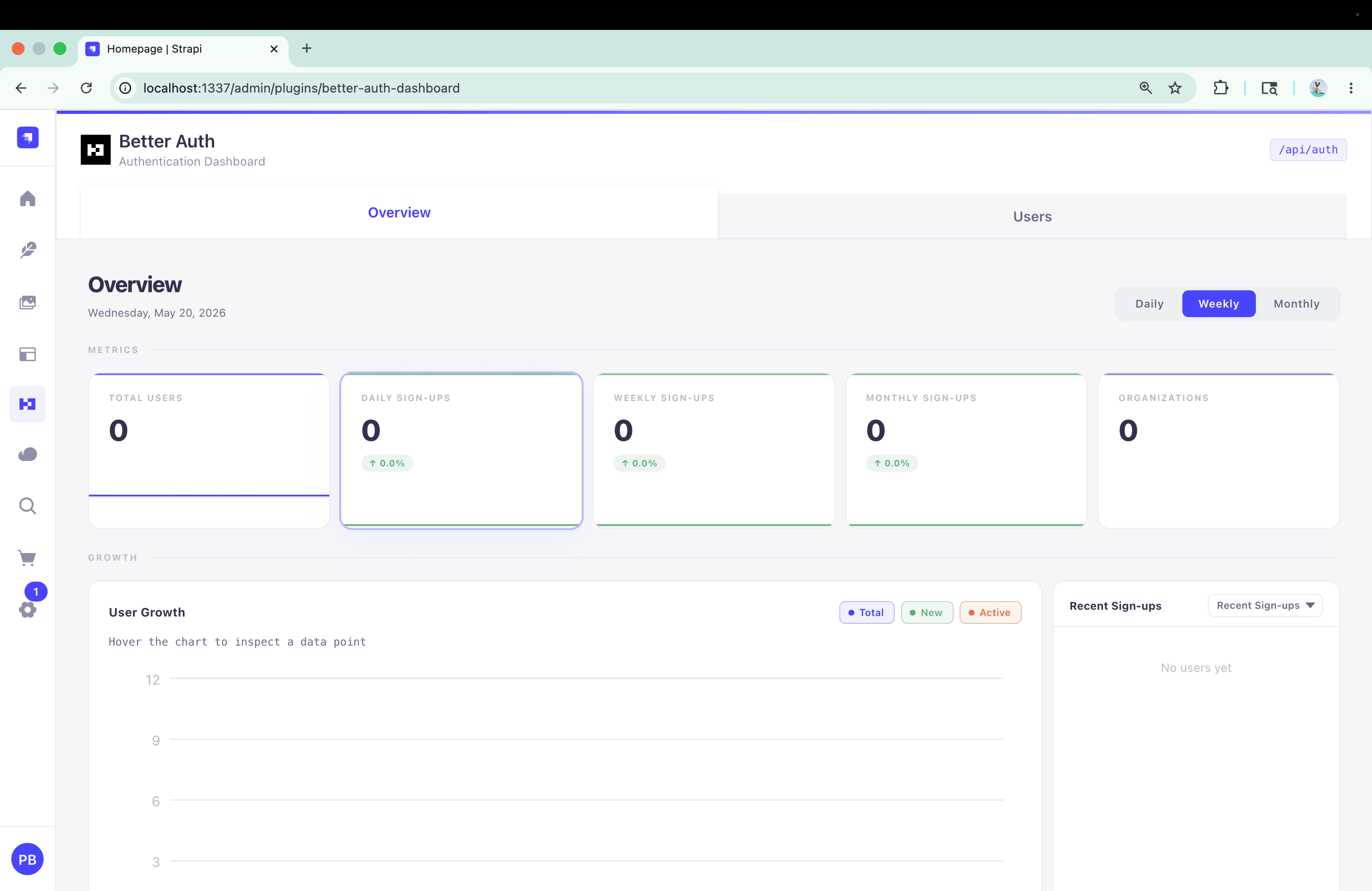Go back using the browser back arrow
This screenshot has width=1372, height=891.
pyautogui.click(x=21, y=88)
